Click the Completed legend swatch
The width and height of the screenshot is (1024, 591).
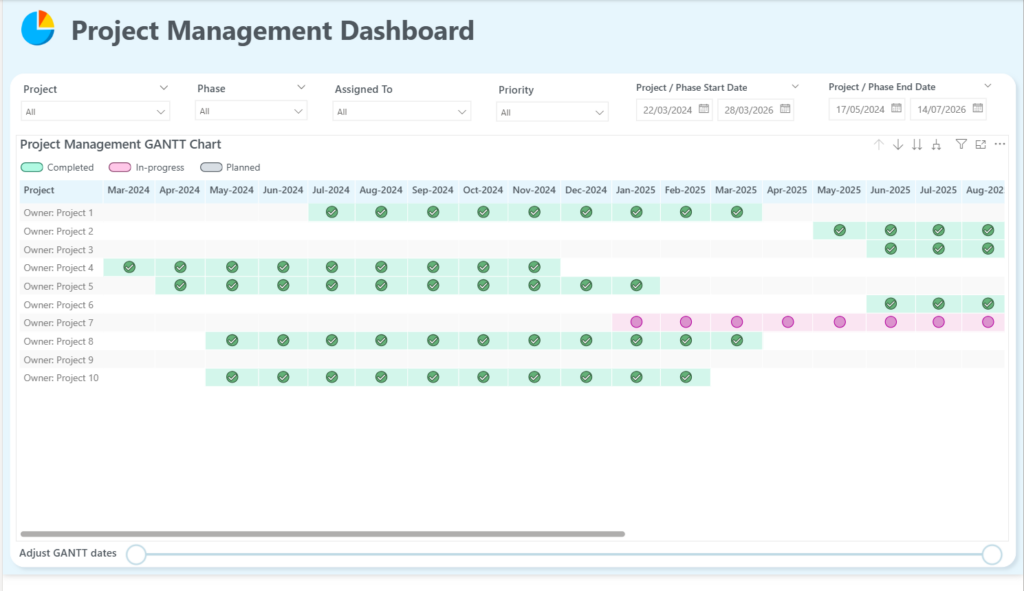[x=32, y=167]
